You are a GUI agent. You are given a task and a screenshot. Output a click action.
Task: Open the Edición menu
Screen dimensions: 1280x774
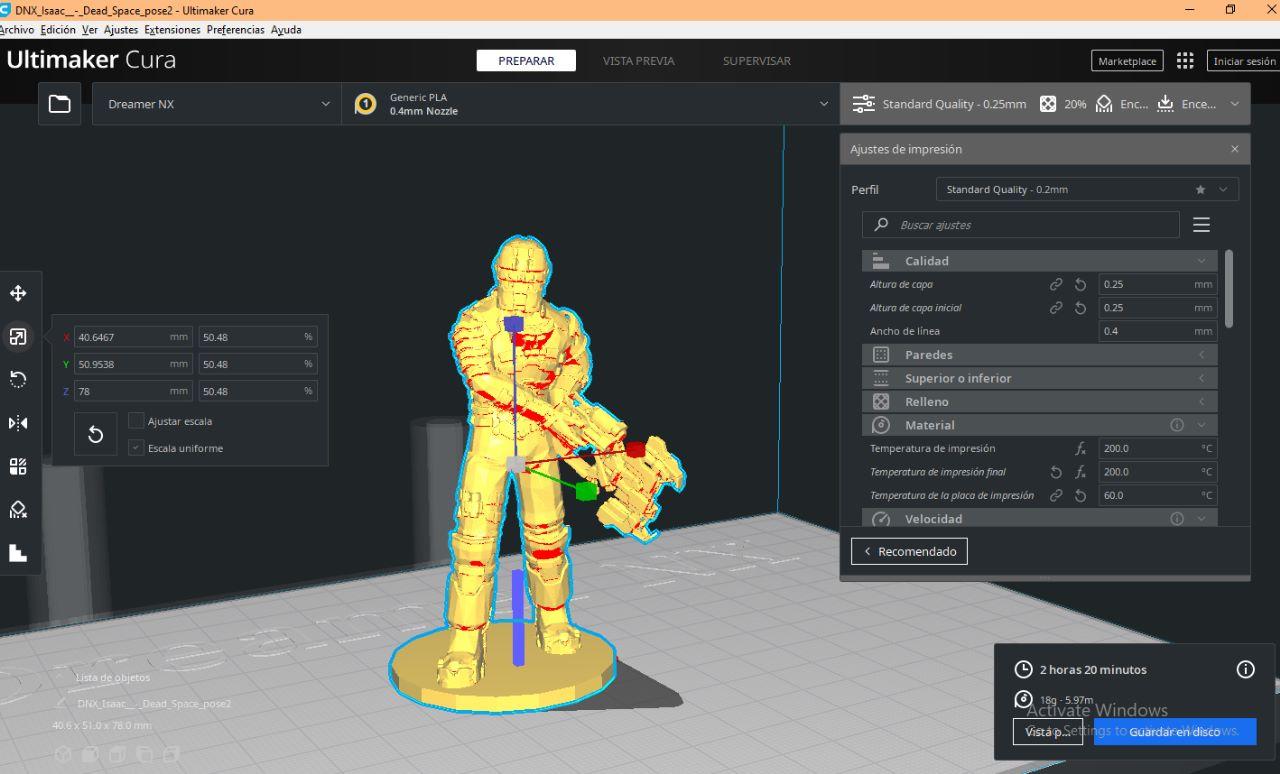pyautogui.click(x=58, y=30)
